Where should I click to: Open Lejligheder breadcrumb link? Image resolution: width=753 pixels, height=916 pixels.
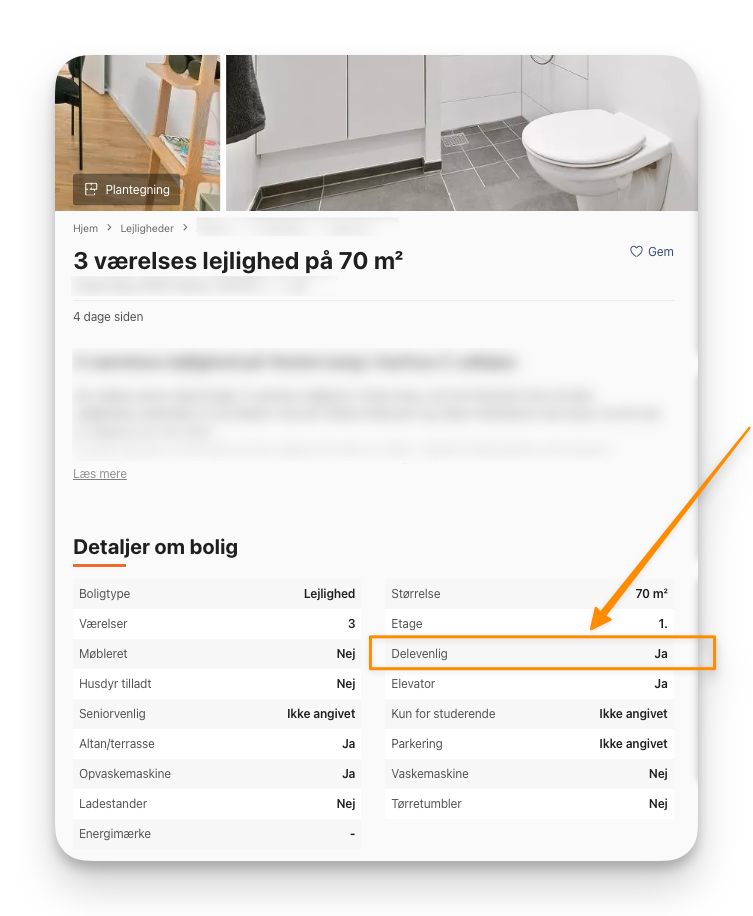click(147, 228)
